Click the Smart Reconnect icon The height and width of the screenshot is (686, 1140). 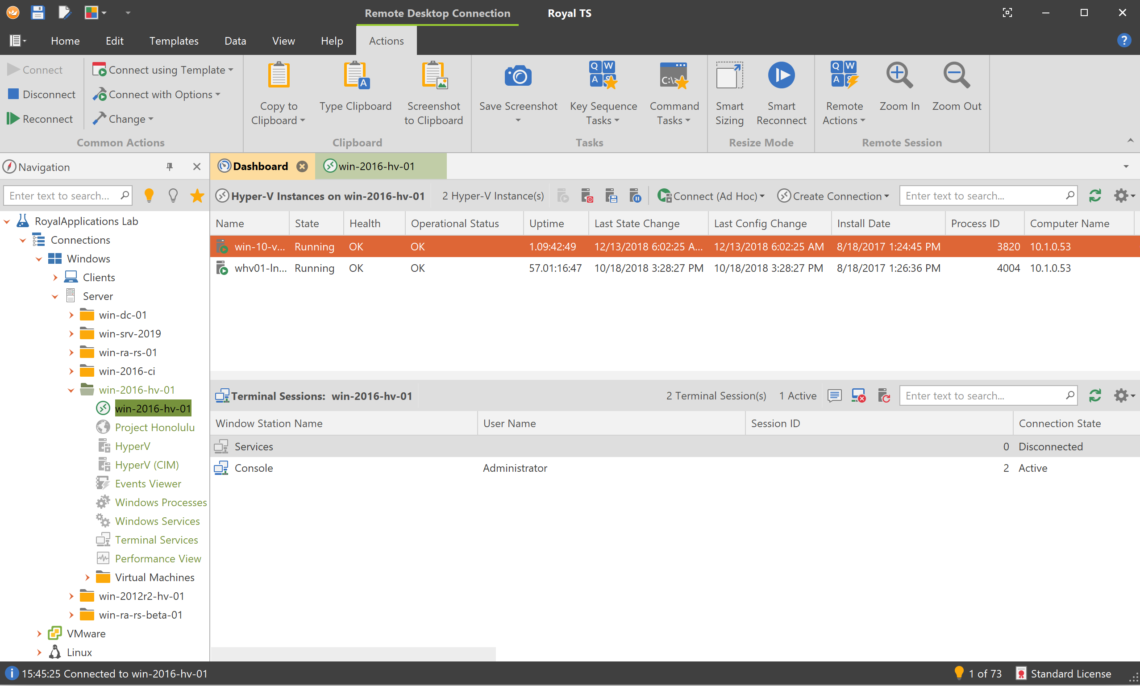click(781, 77)
